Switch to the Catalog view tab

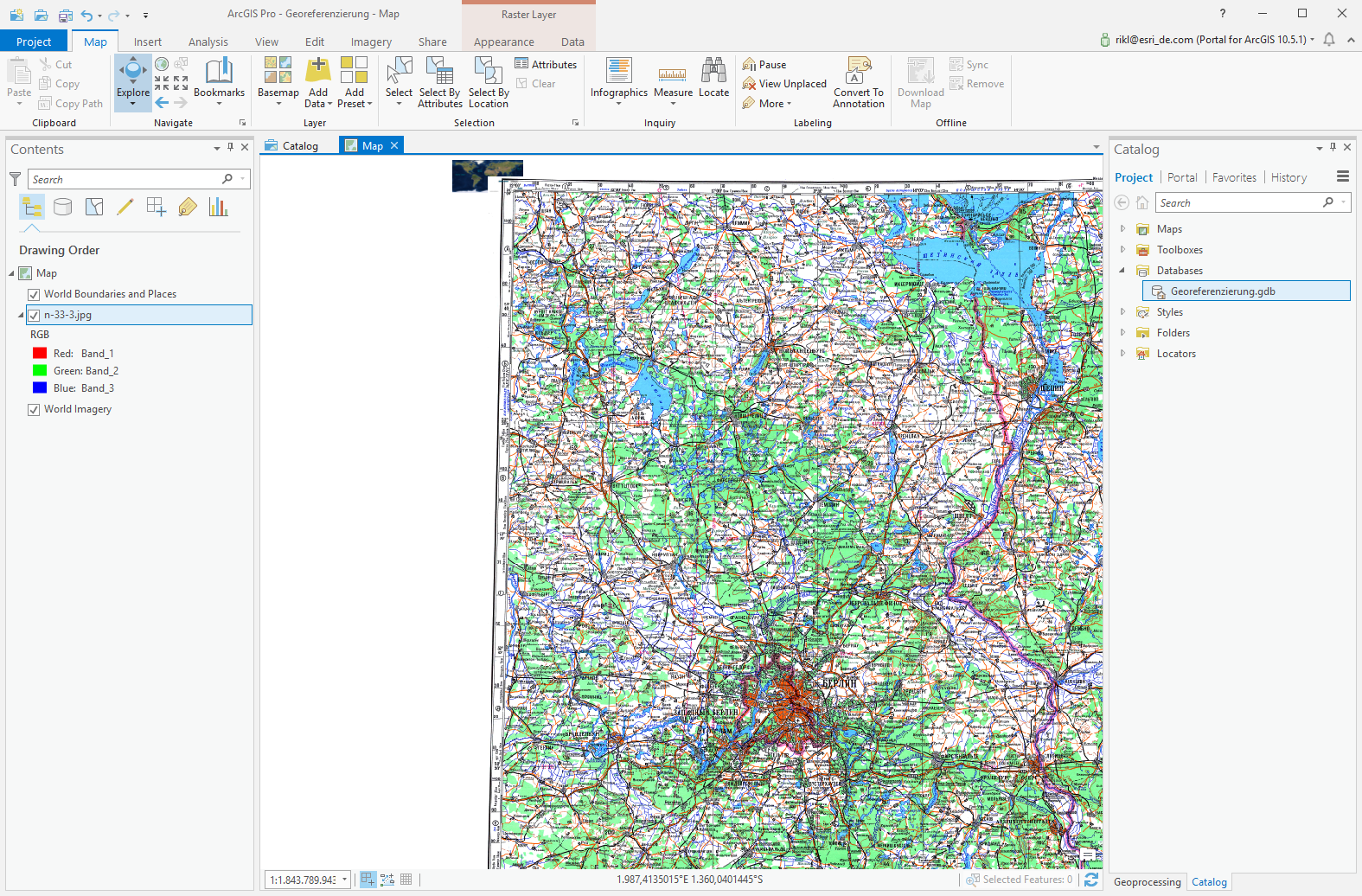click(x=292, y=146)
